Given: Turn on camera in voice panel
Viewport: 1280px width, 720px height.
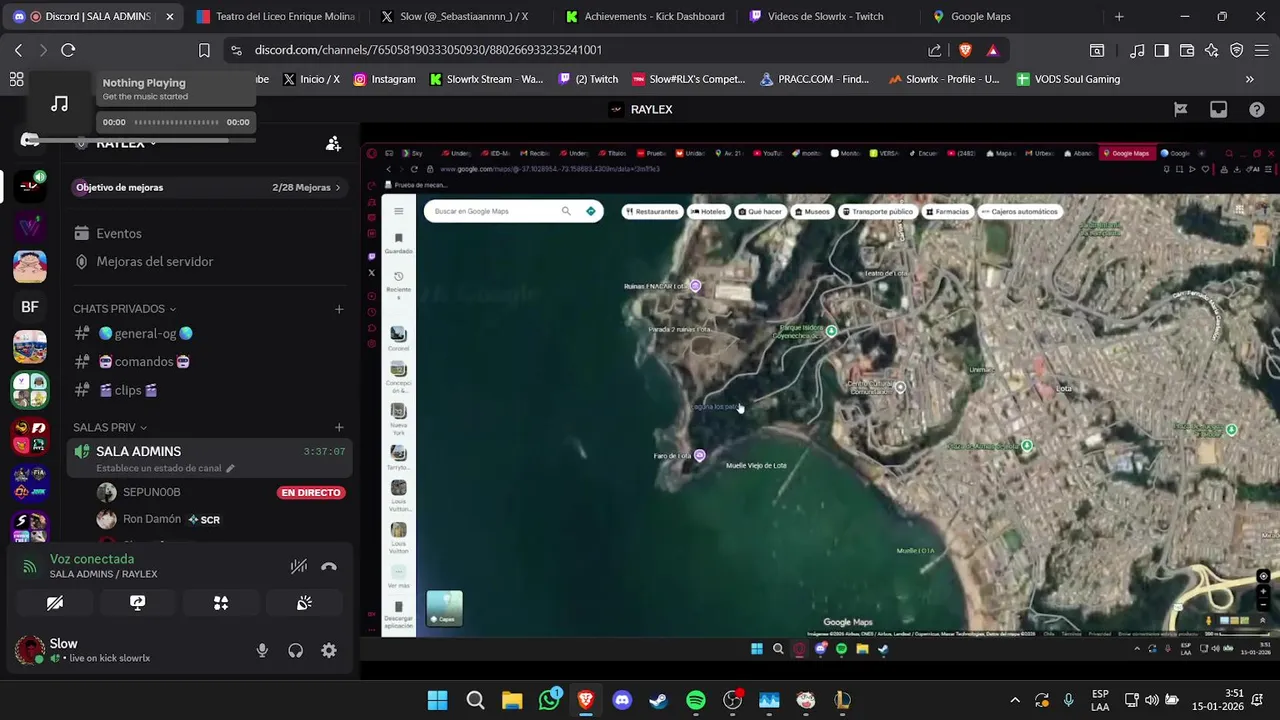Looking at the screenshot, I should click(x=55, y=603).
